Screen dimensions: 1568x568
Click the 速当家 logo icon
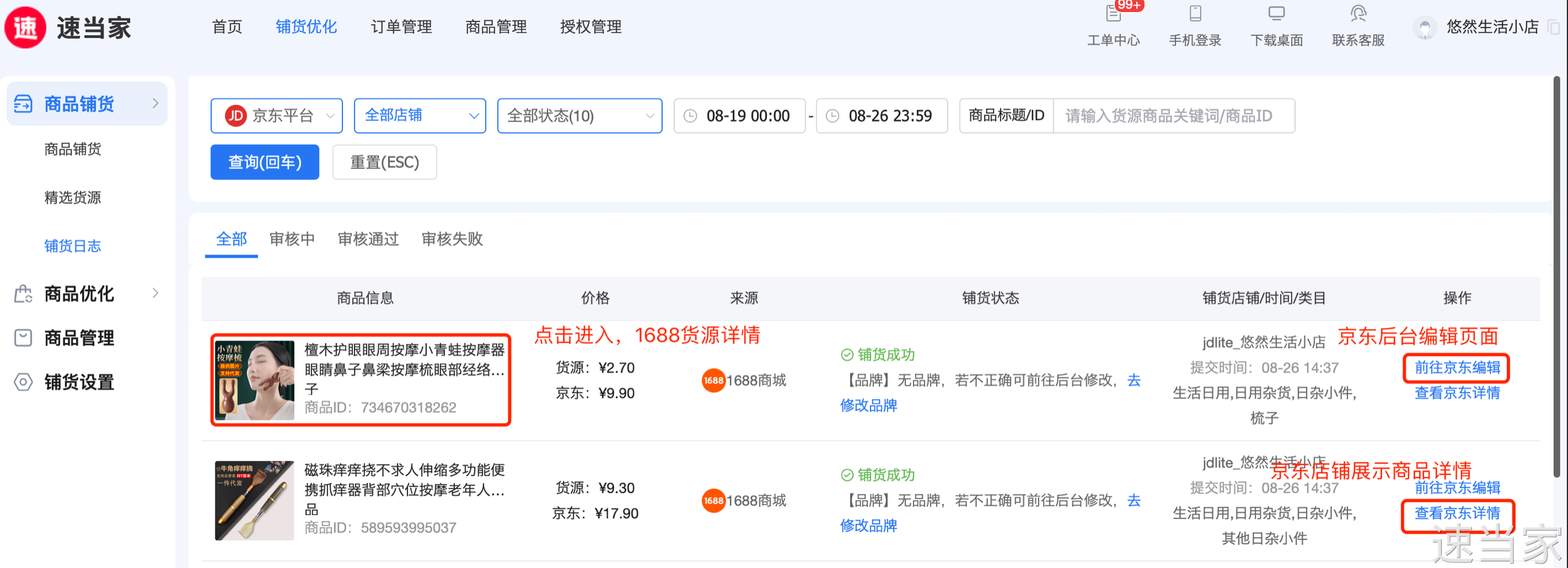tap(25, 28)
